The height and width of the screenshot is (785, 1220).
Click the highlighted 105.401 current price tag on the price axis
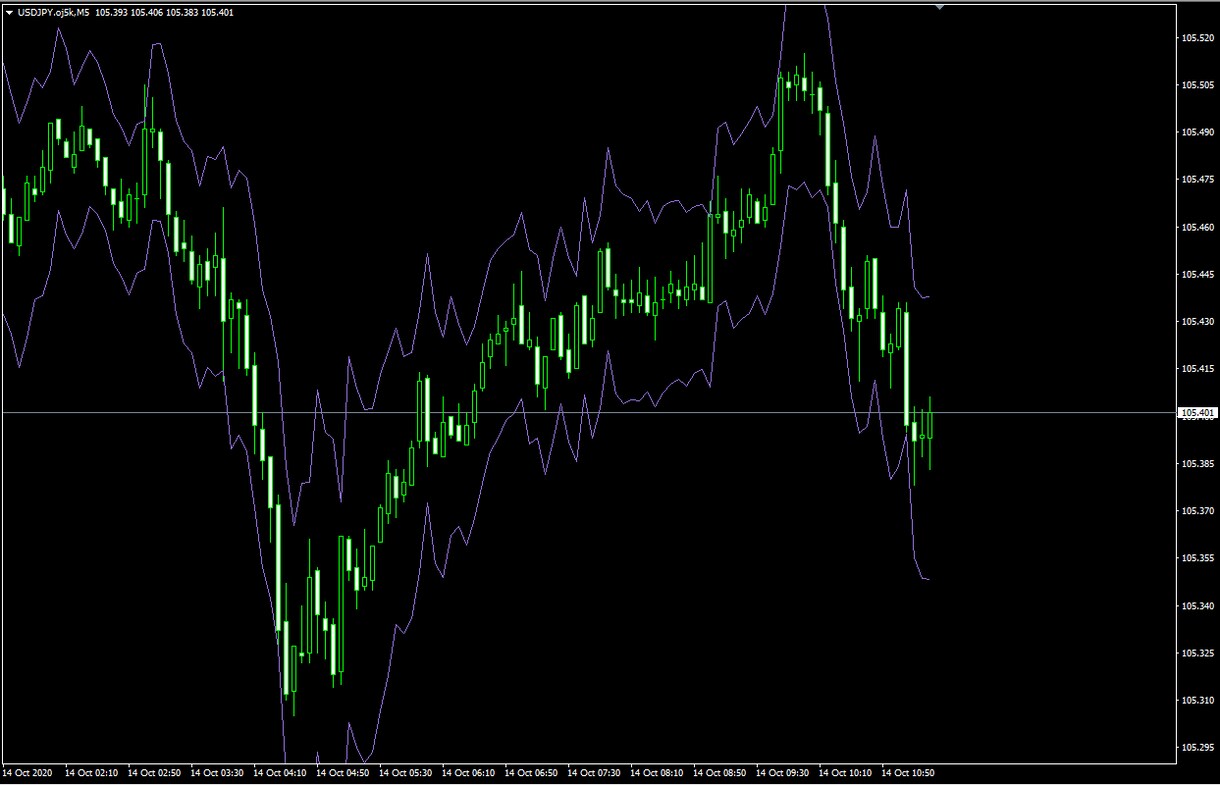[1197, 412]
